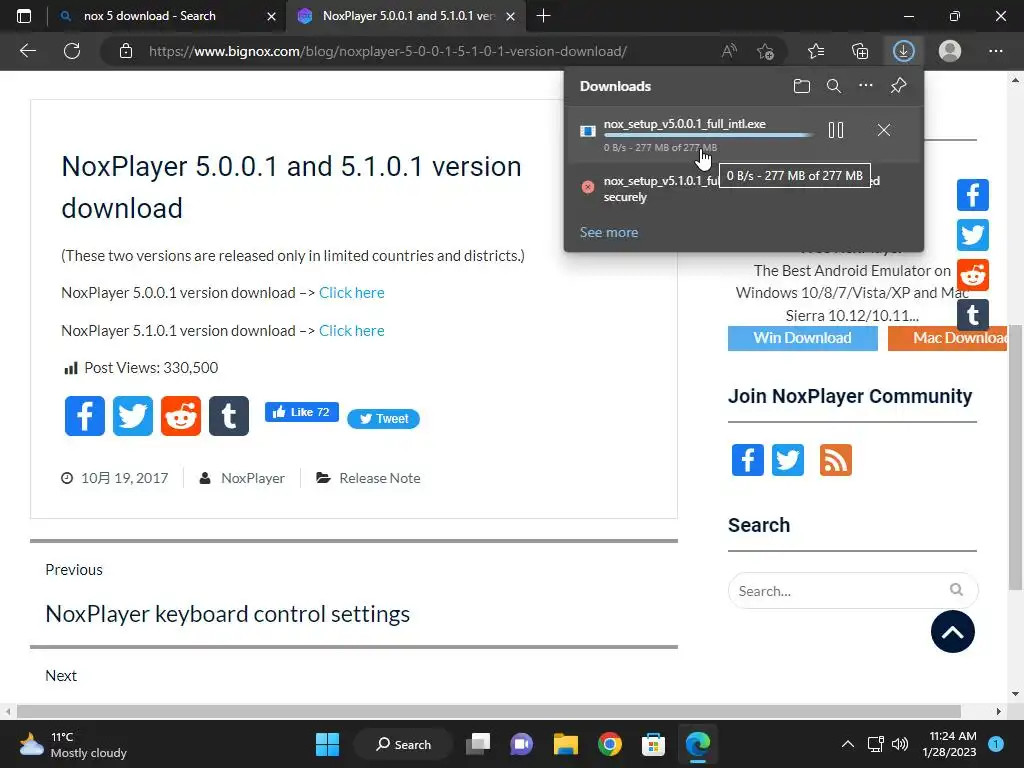Open volume control in system tray
Viewport: 1024px width, 768px height.
(900, 744)
